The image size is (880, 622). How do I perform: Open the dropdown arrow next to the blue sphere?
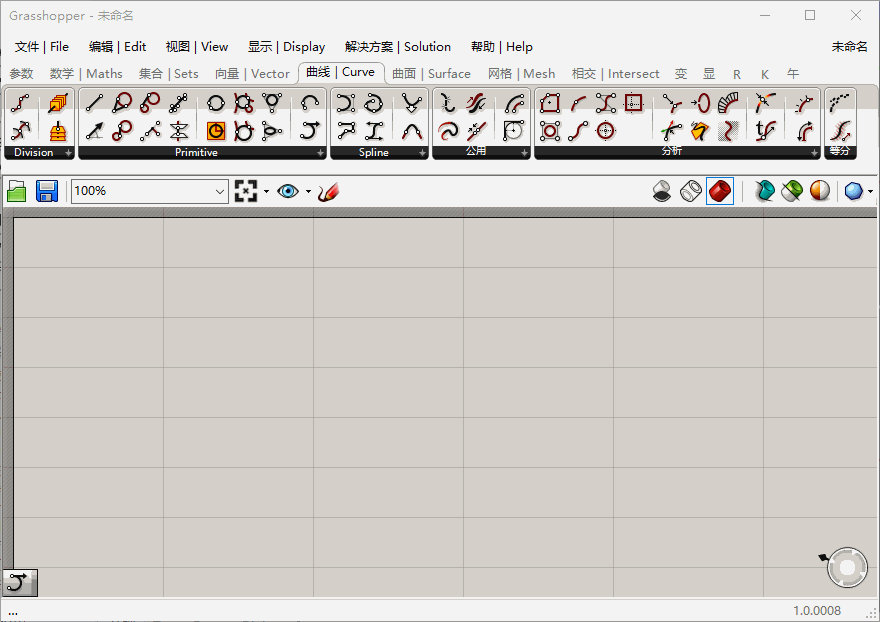click(x=870, y=191)
